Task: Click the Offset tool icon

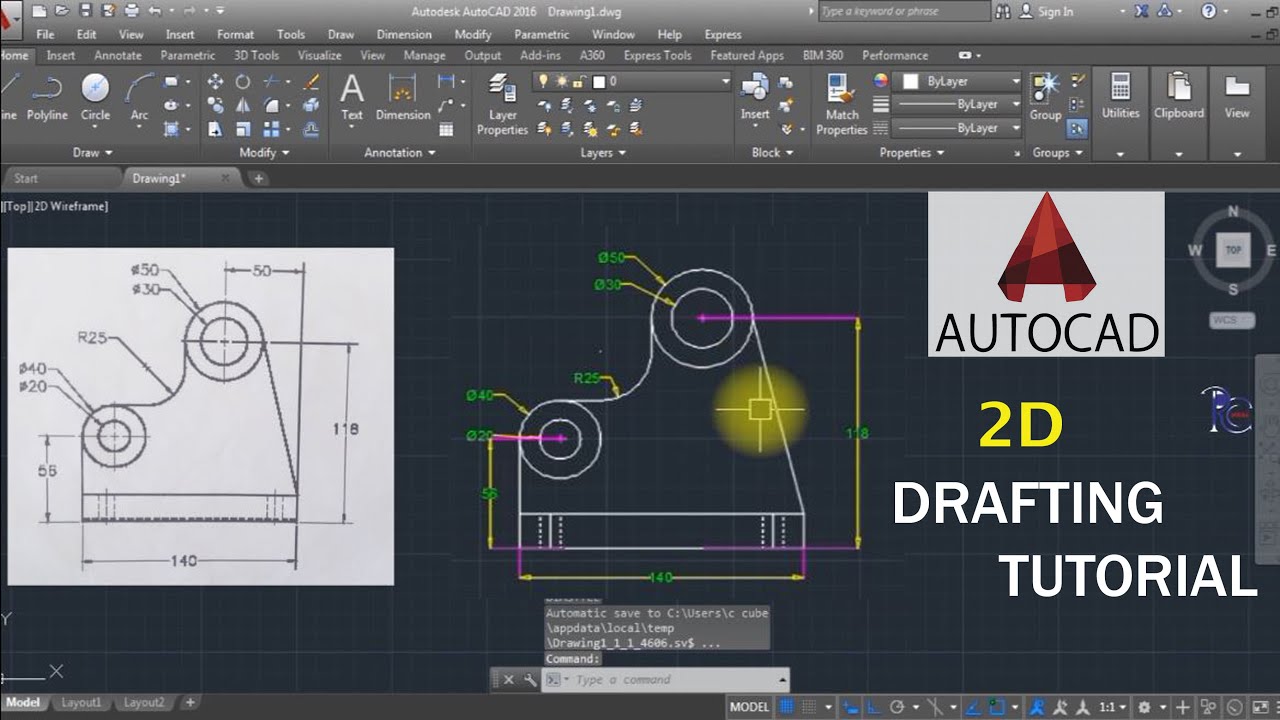Action: pos(311,129)
